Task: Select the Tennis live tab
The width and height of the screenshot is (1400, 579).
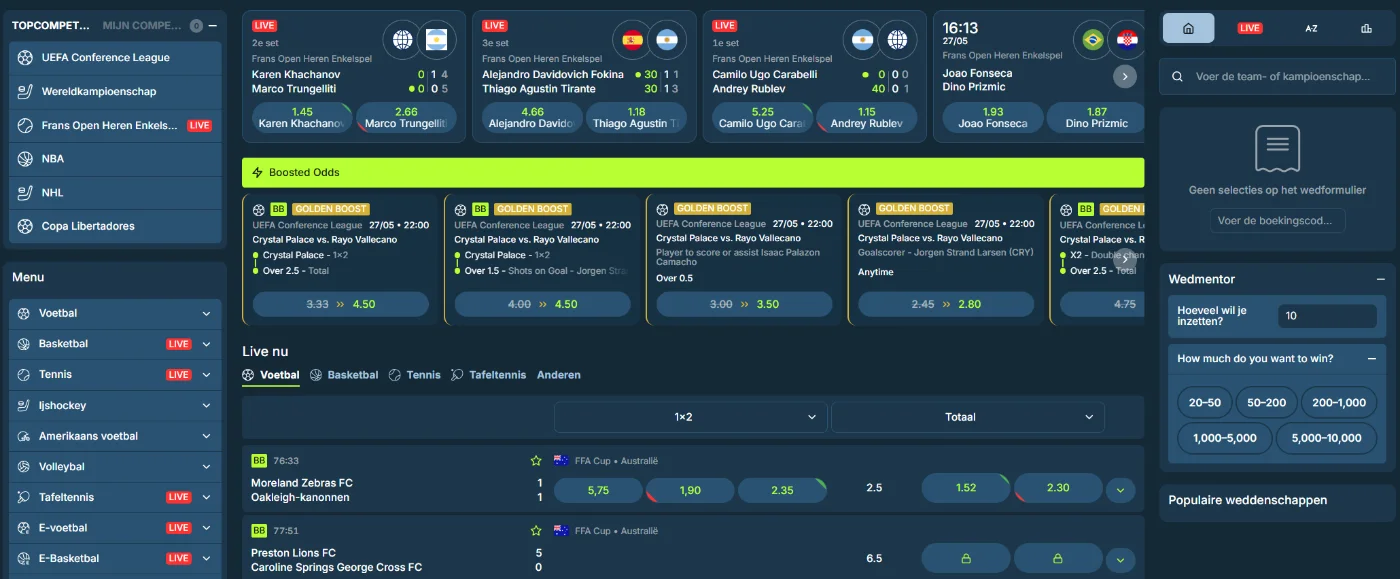Action: 415,375
